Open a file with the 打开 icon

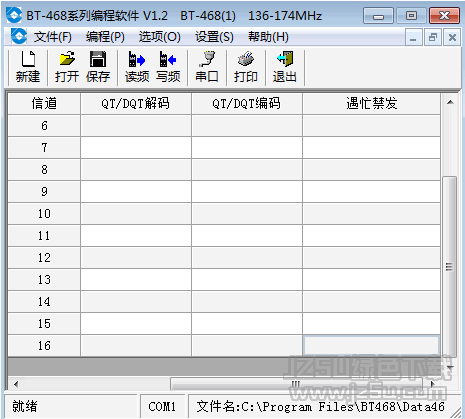pos(67,67)
